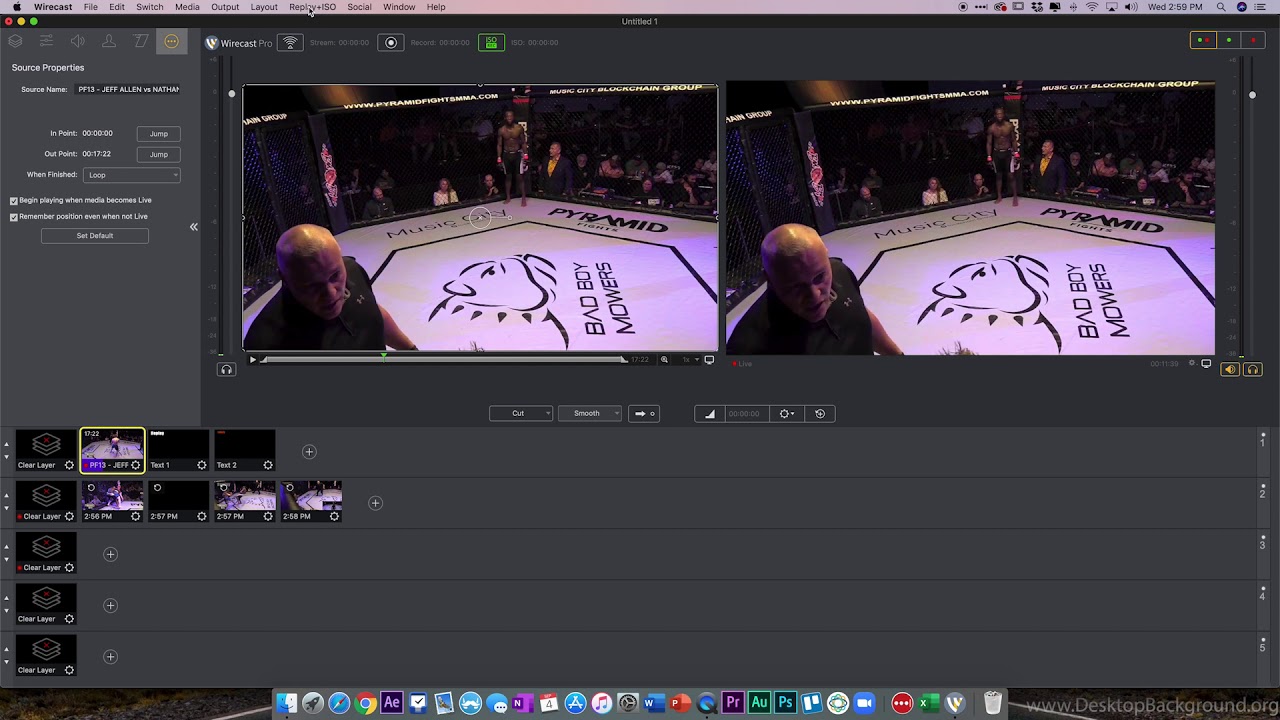
Task: Open gear settings on 2:58 PM shot
Action: (x=334, y=517)
